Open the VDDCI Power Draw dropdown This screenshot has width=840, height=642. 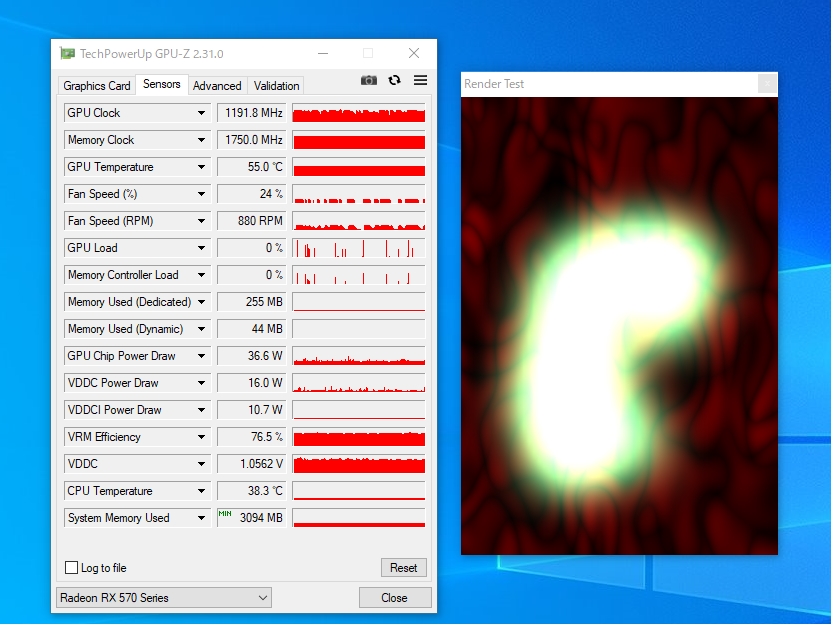click(x=201, y=410)
